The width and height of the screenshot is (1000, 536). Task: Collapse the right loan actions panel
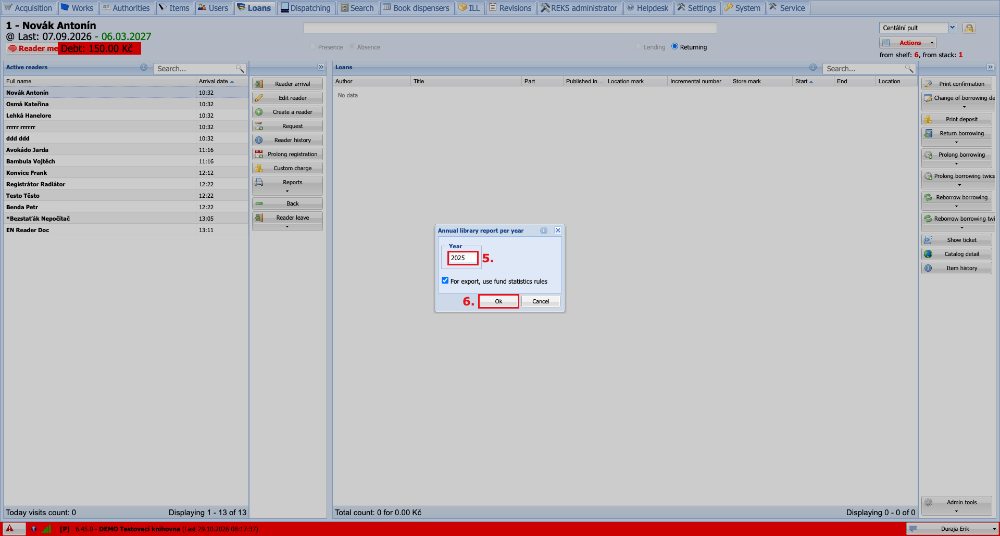(x=990, y=68)
